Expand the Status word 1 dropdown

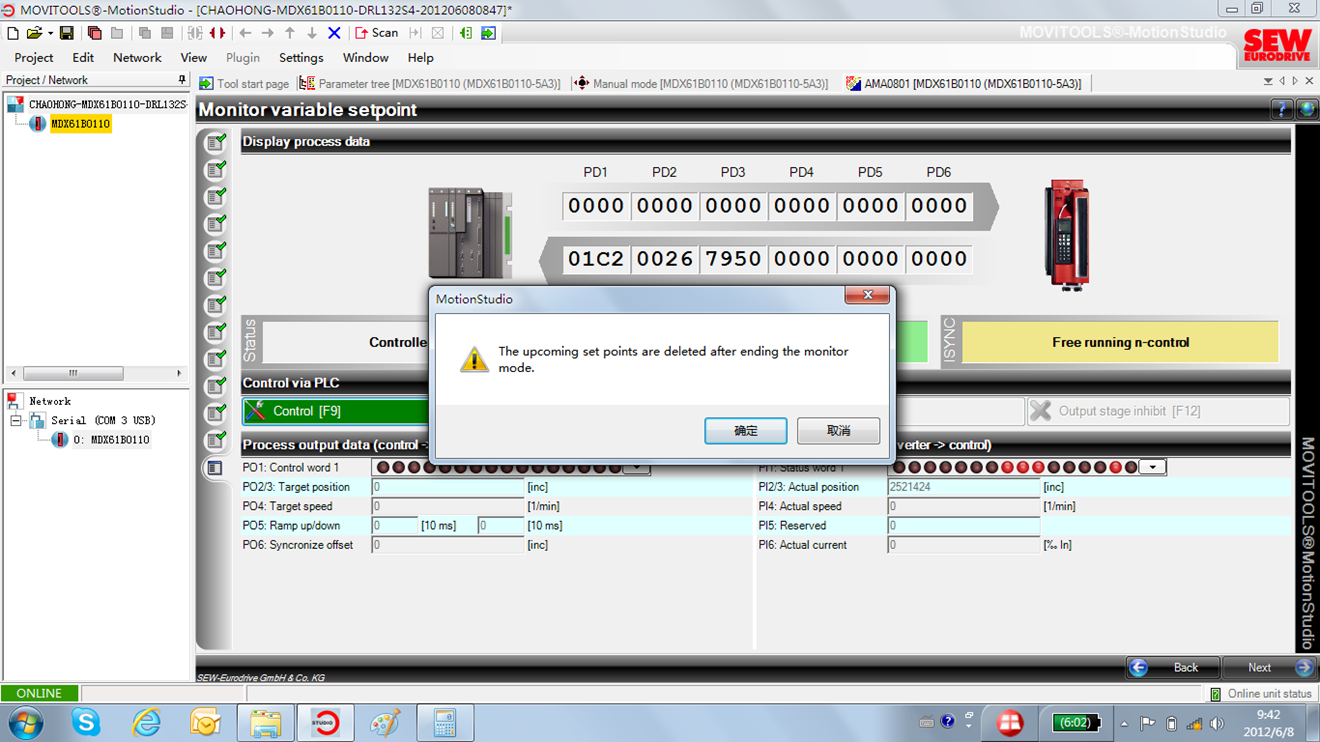[x=1153, y=467]
